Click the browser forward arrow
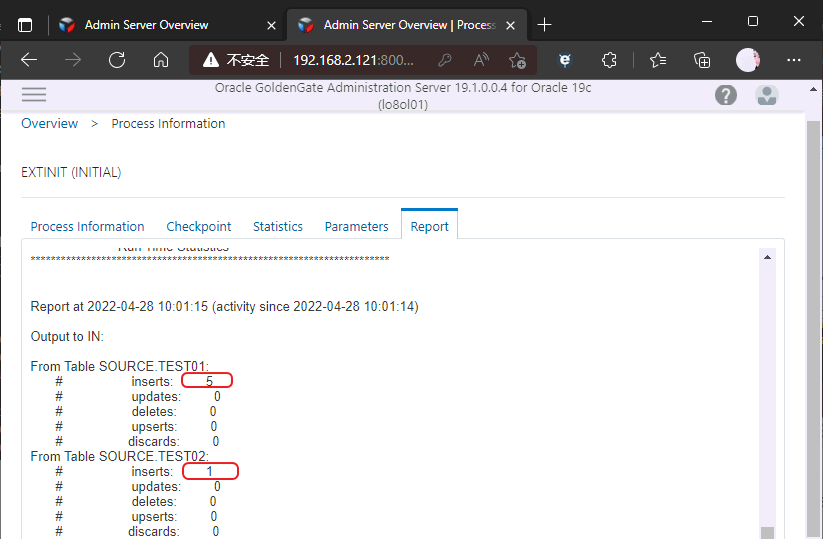Viewport: 823px width, 539px height. [x=73, y=60]
